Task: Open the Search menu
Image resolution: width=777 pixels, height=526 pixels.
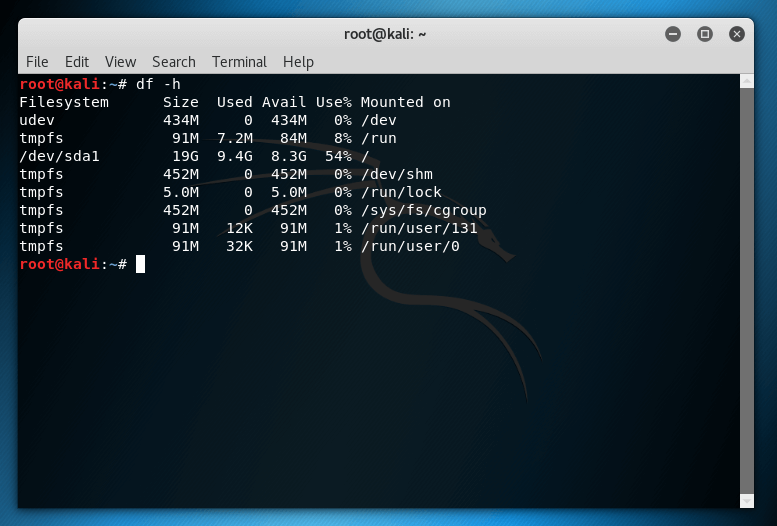Action: tap(174, 62)
